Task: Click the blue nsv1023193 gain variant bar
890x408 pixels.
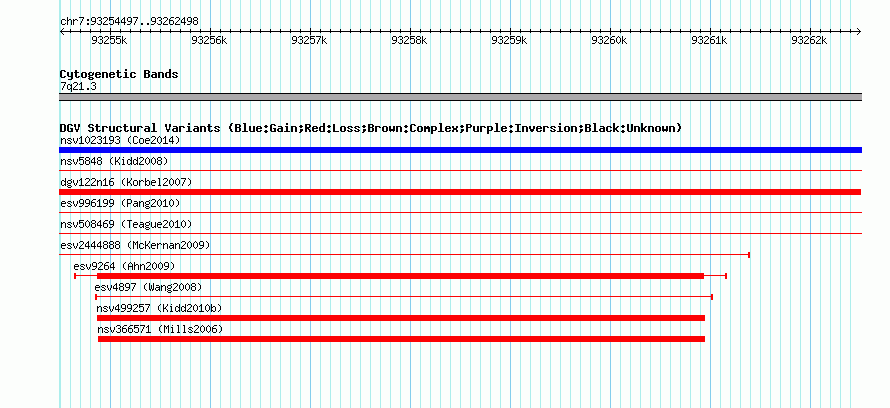Action: point(460,150)
